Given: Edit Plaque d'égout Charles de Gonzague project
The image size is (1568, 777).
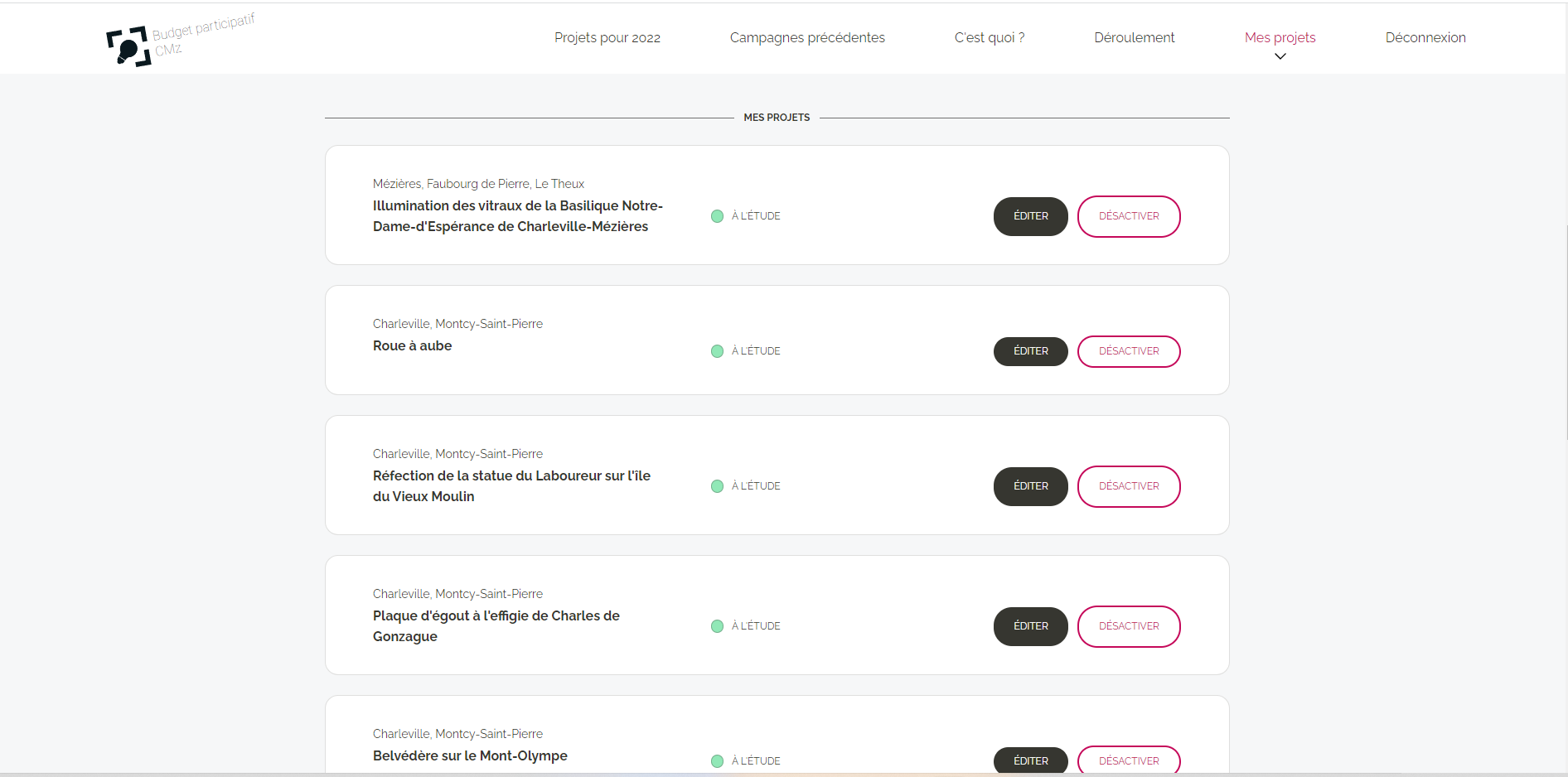Looking at the screenshot, I should point(1031,626).
